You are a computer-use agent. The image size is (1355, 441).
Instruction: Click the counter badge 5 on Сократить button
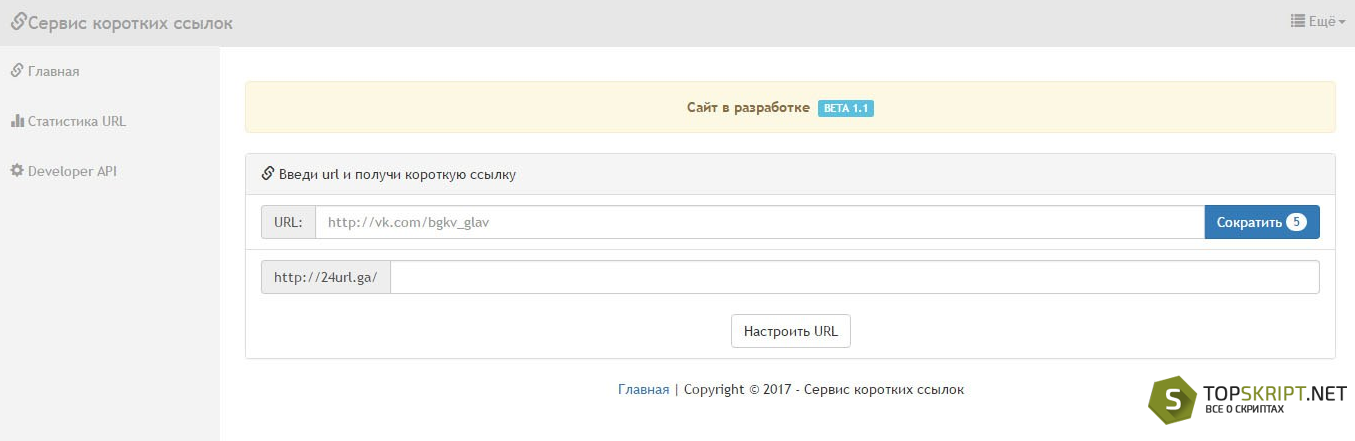[1297, 222]
